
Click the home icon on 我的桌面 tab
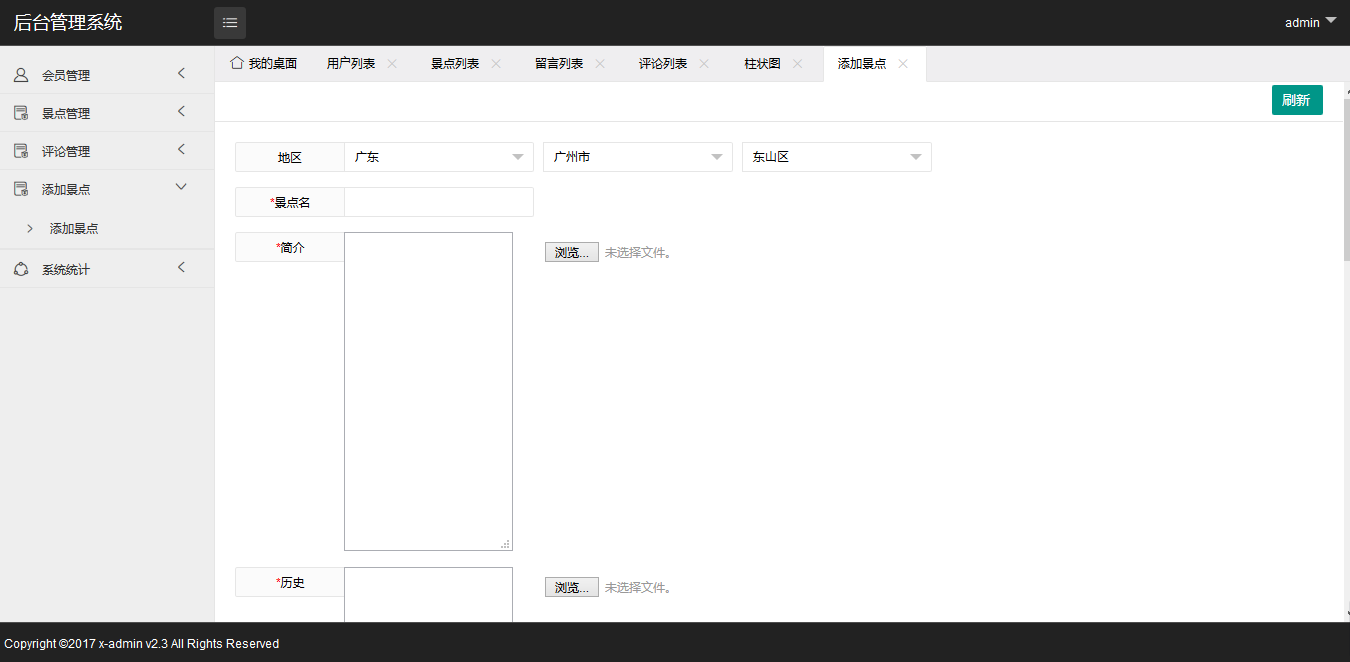pyautogui.click(x=236, y=62)
